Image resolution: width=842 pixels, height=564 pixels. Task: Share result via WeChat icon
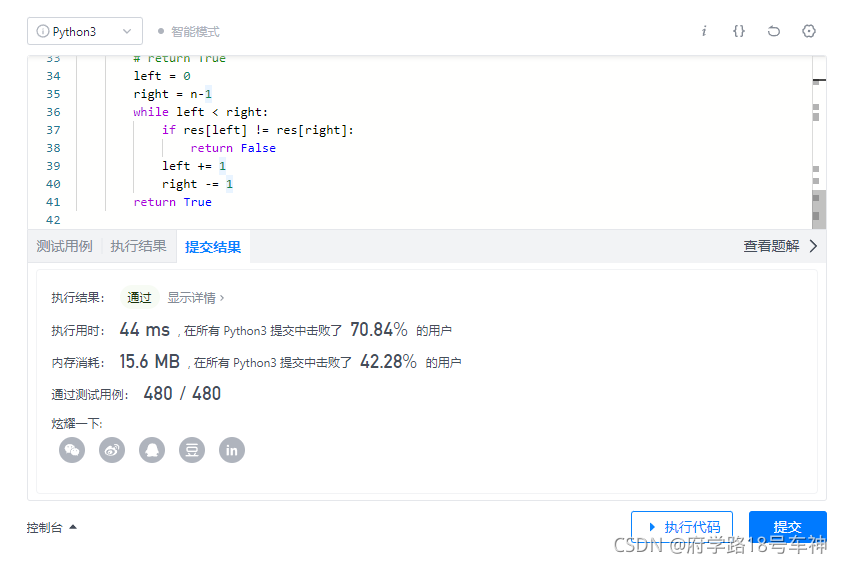pos(72,450)
